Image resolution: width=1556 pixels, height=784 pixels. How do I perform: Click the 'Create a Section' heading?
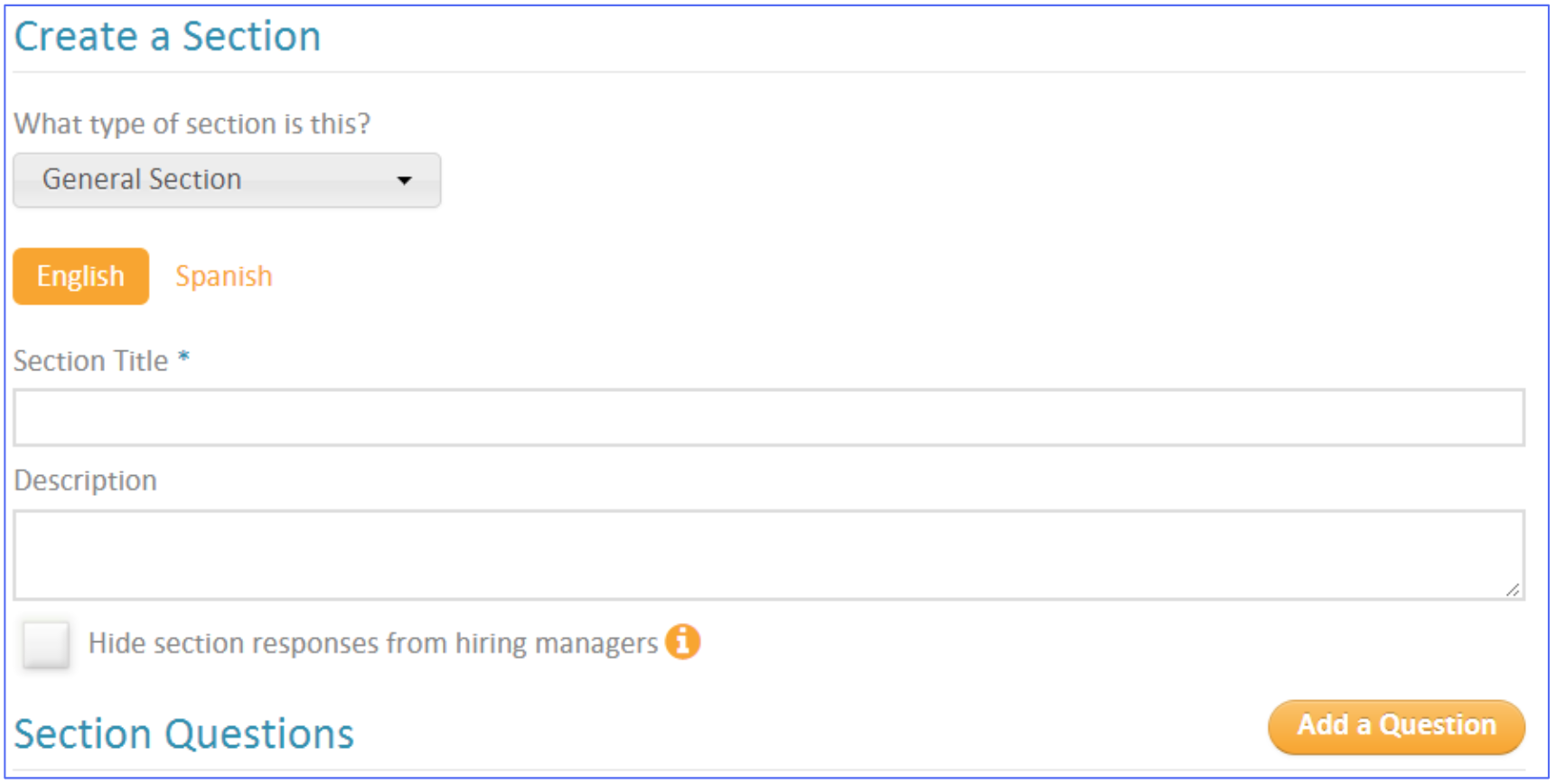coord(167,37)
